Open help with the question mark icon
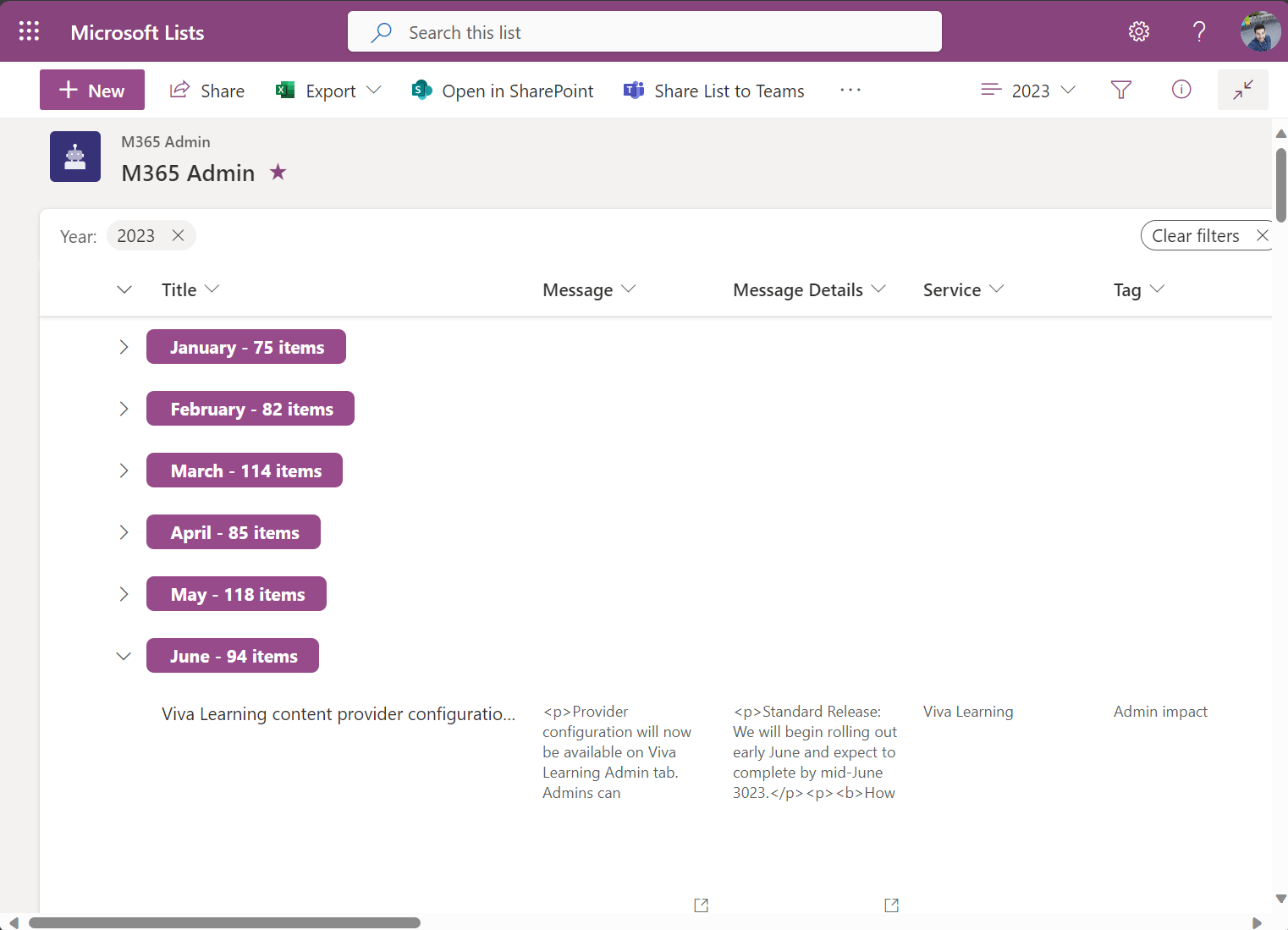Screen dimensions: 1288x930 (1199, 31)
